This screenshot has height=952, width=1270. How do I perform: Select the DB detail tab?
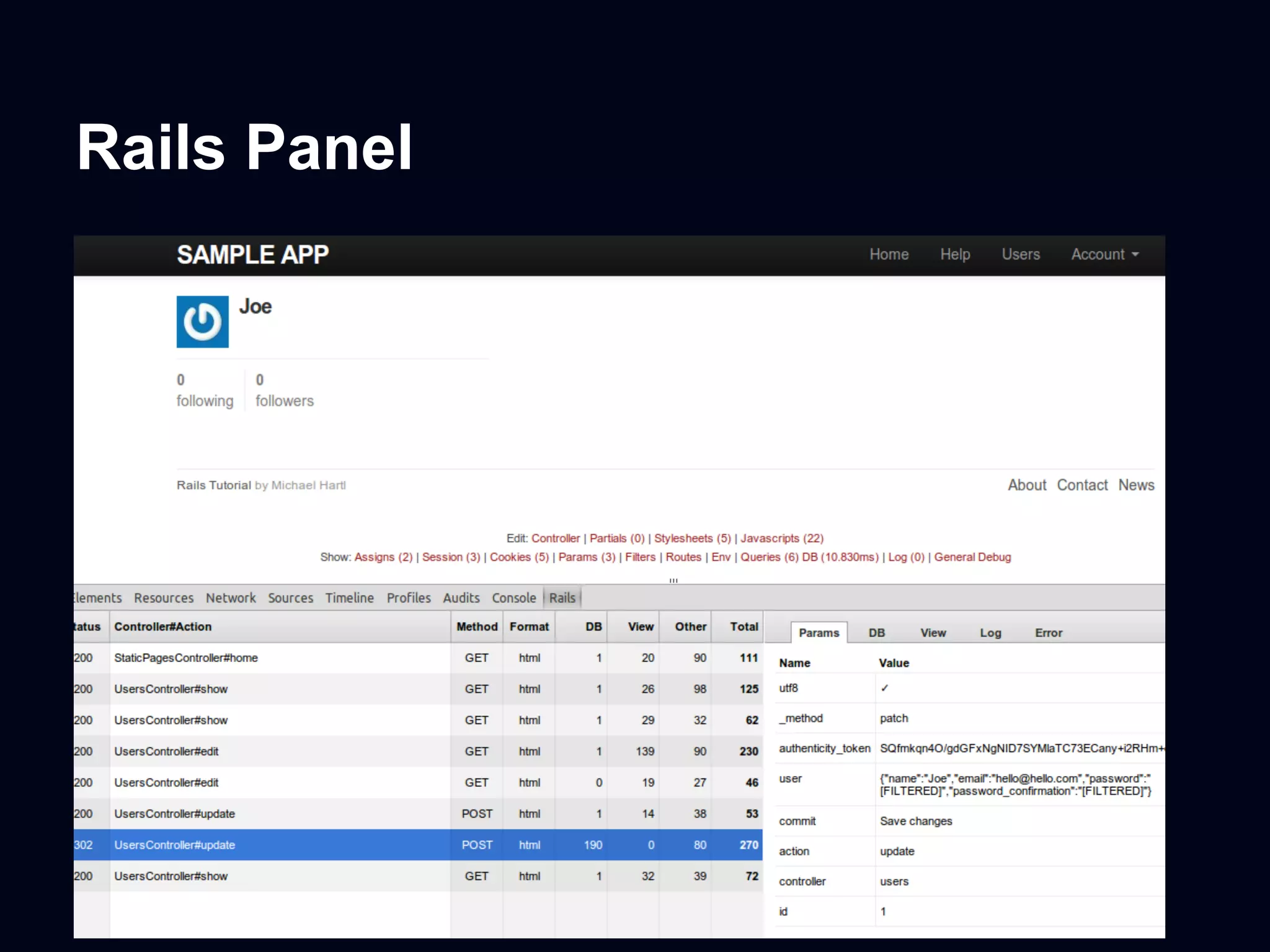coord(877,633)
